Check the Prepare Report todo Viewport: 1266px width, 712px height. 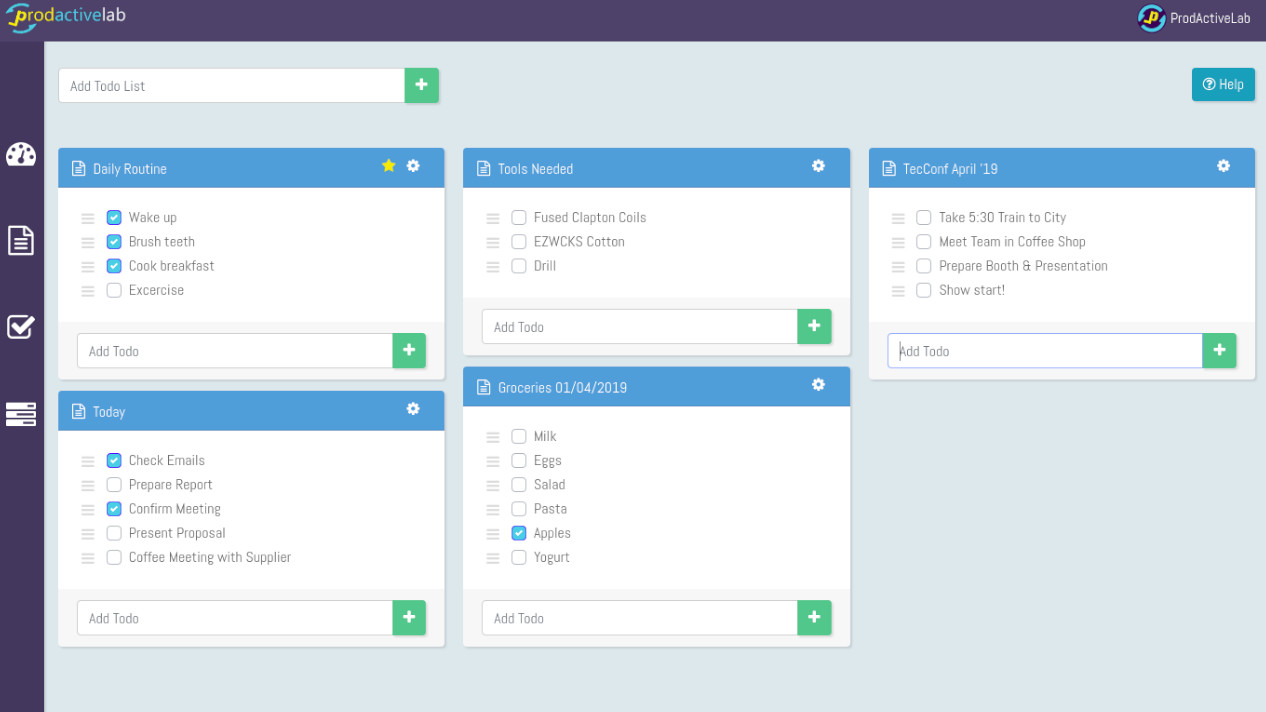pos(114,484)
